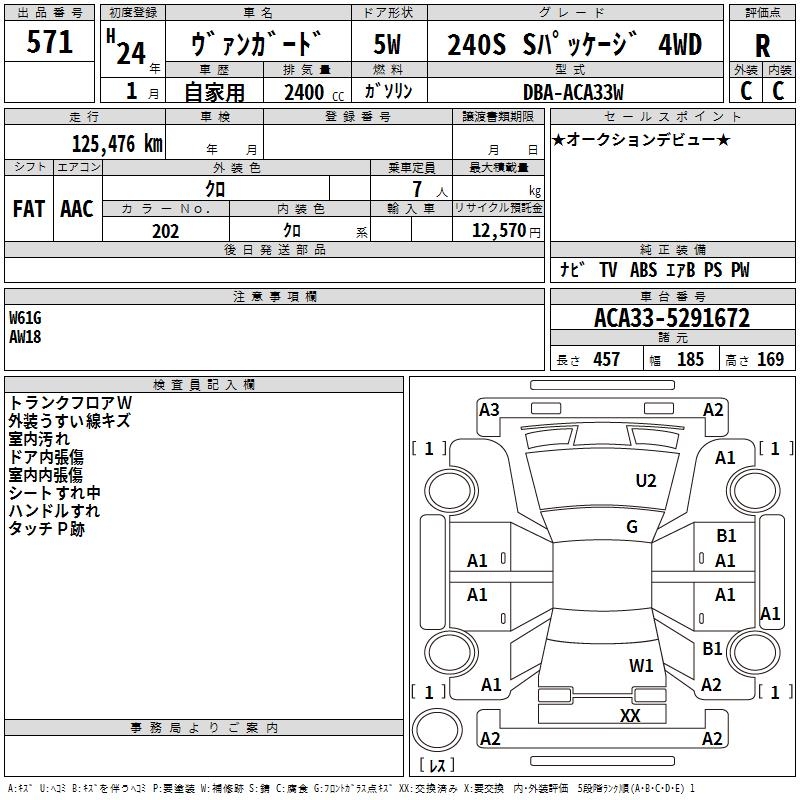Click the spare tire circle icon
The height and width of the screenshot is (800, 800).
pyautogui.click(x=437, y=730)
